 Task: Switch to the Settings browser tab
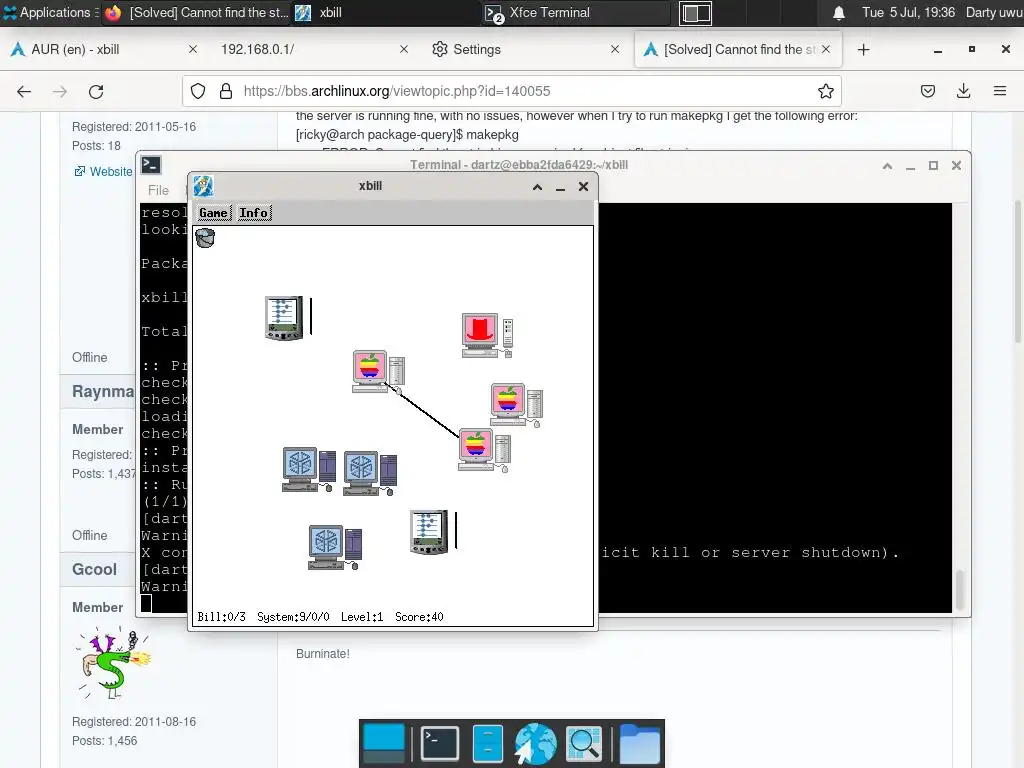524,50
